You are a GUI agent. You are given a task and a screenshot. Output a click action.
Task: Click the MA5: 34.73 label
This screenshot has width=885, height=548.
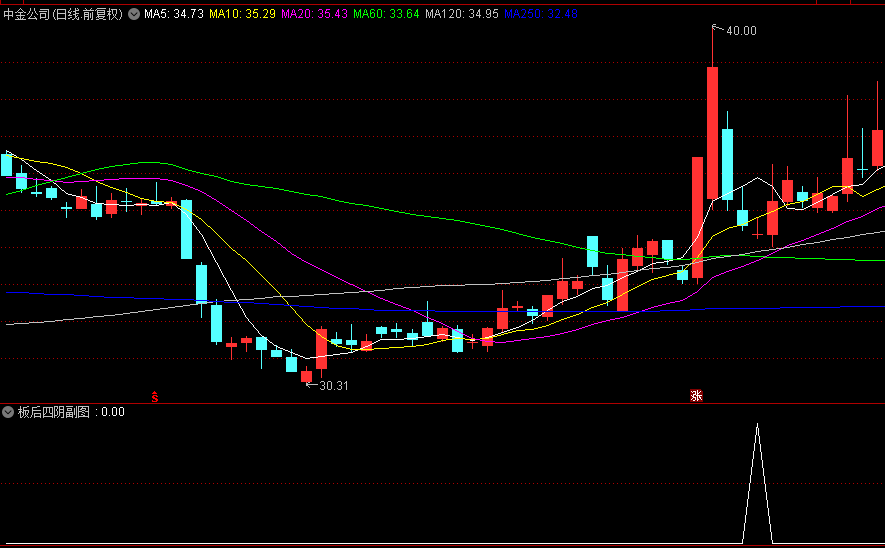point(174,14)
